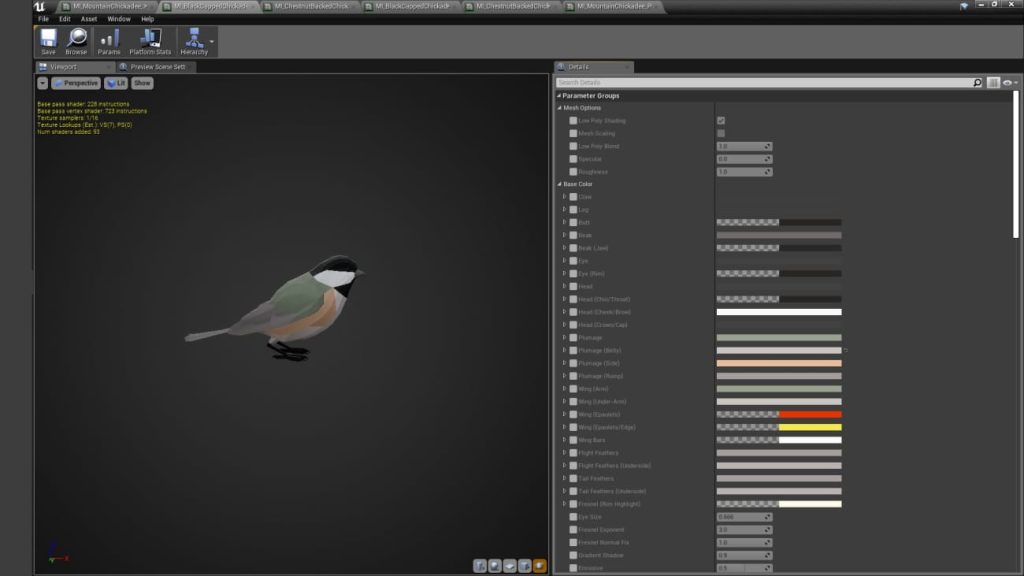Expand the Plumage (Belly) parameter

click(x=562, y=350)
